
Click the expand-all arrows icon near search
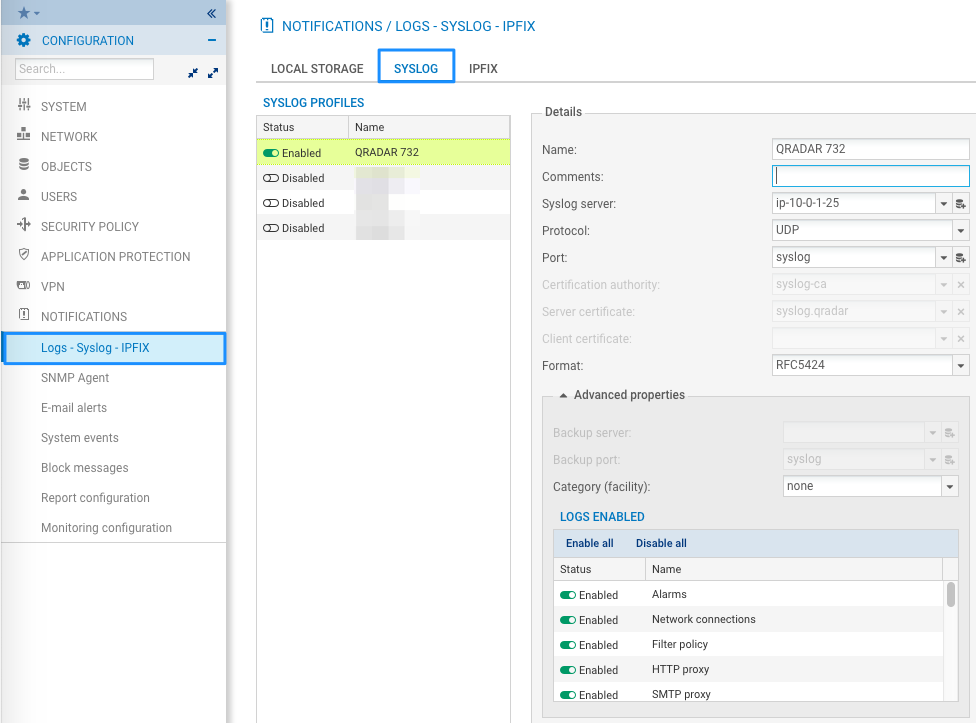pos(212,73)
